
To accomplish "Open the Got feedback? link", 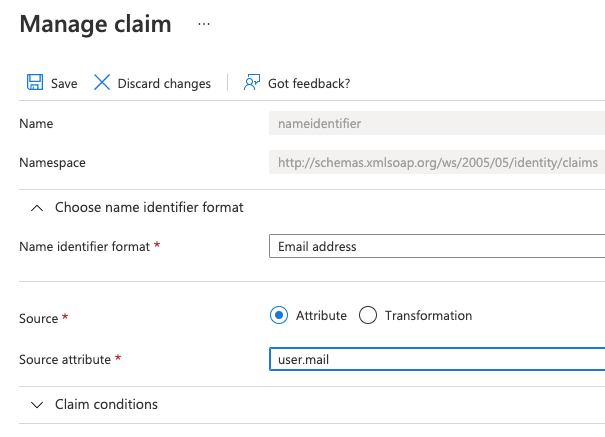I will (x=308, y=84).
